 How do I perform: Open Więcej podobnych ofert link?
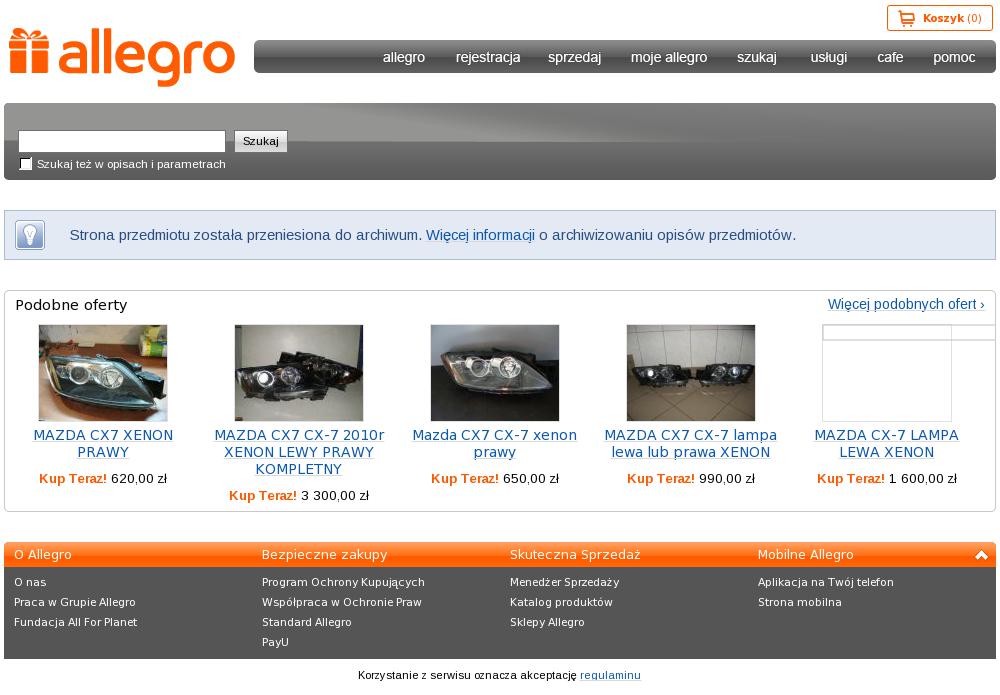tap(906, 304)
